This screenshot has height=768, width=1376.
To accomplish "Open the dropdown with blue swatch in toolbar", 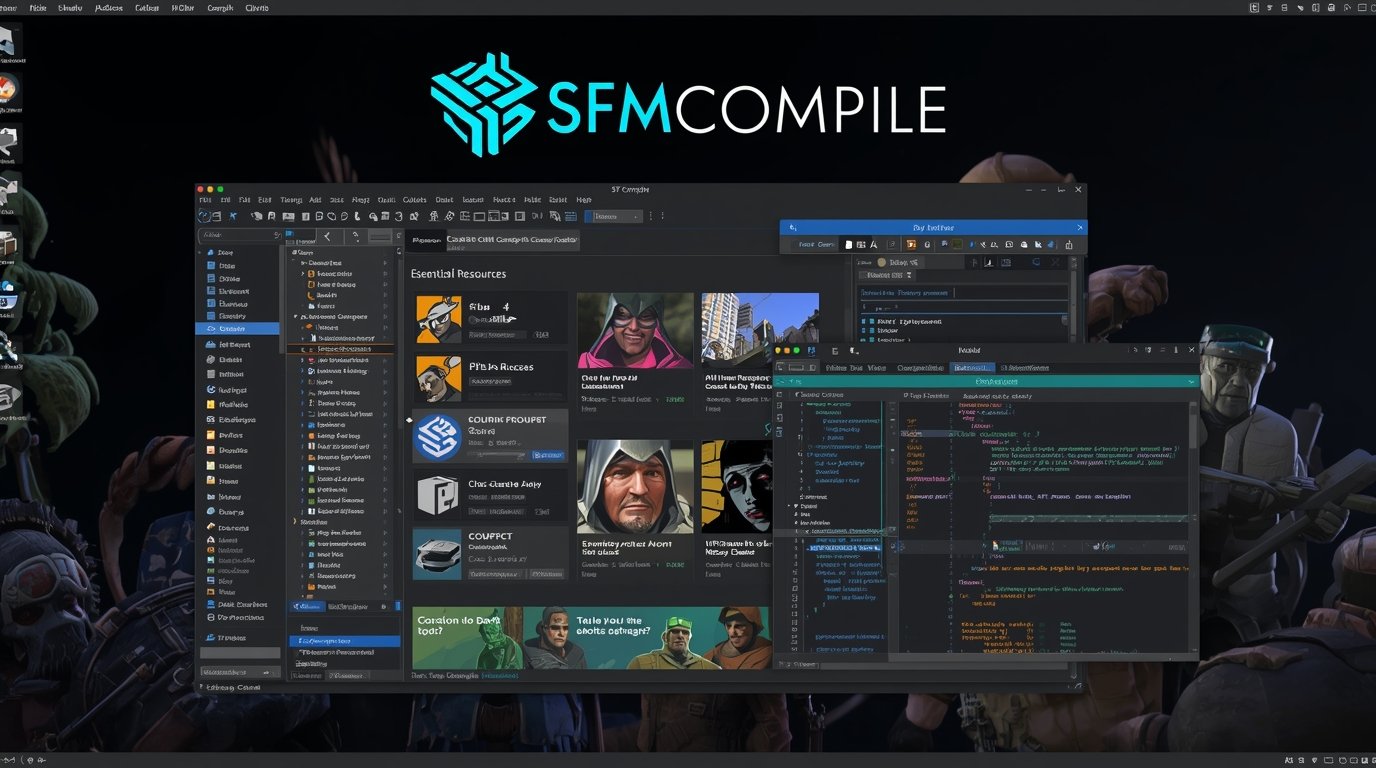I will pyautogui.click(x=612, y=216).
